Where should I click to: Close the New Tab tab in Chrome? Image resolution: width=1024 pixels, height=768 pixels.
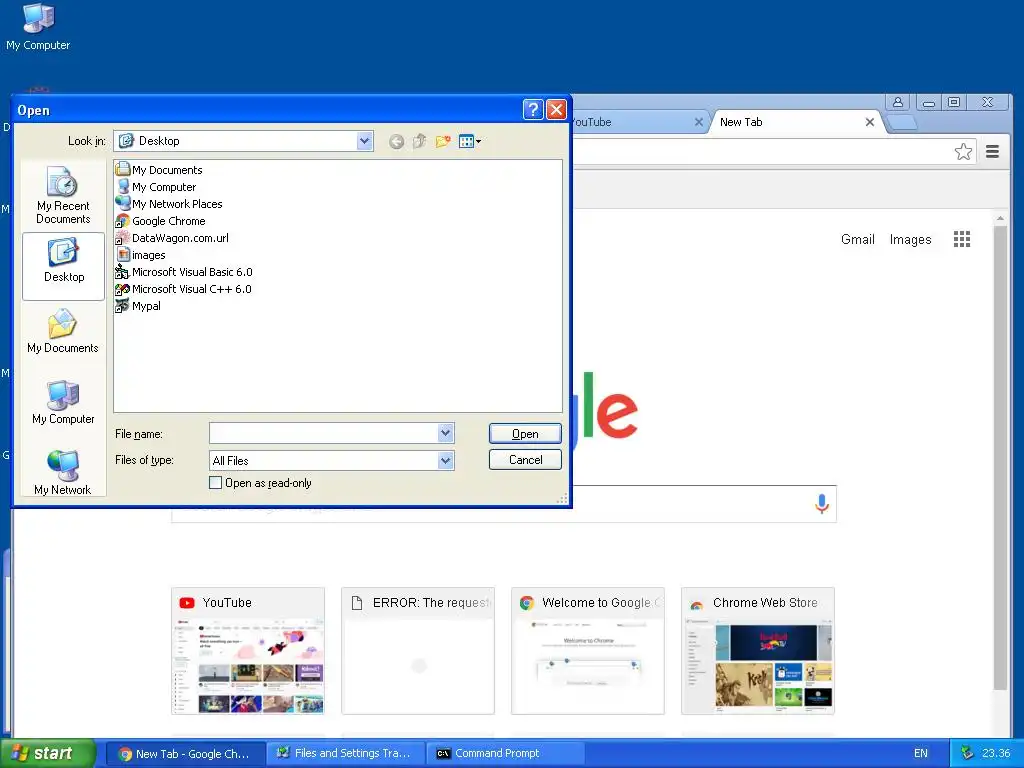870,122
